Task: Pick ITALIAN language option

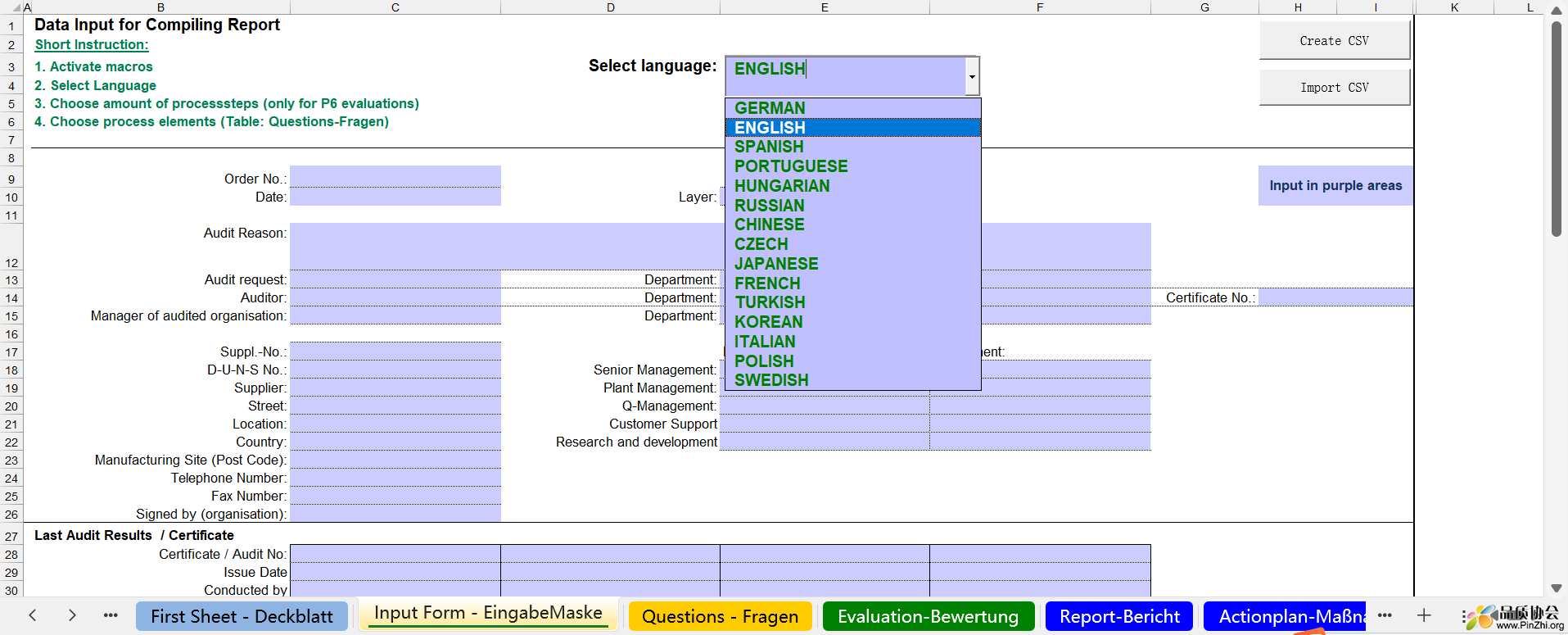Action: pyautogui.click(x=852, y=342)
